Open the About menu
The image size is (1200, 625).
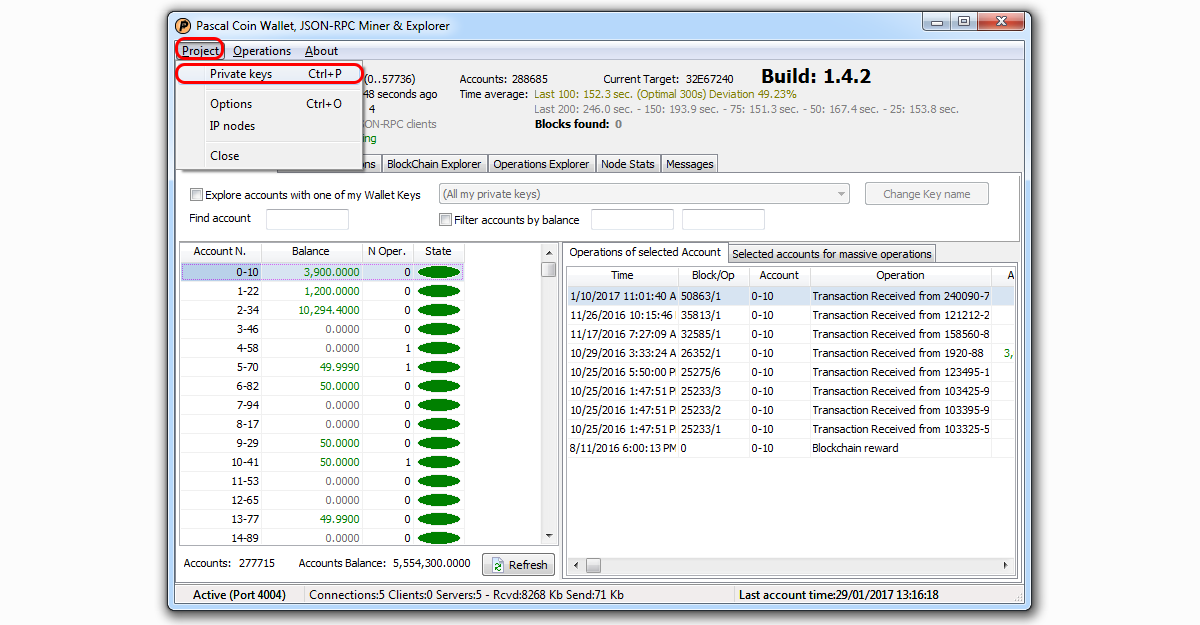[321, 51]
